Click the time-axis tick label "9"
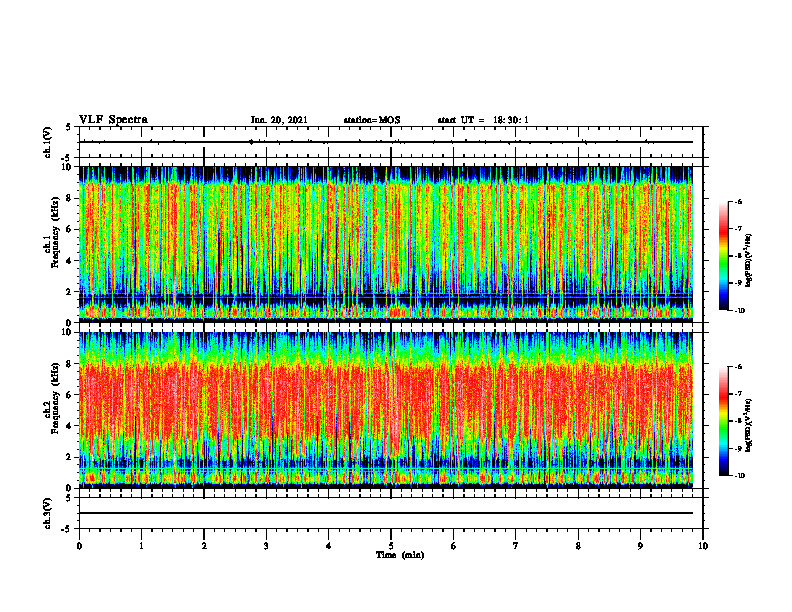This screenshot has width=792, height=612. click(x=640, y=546)
